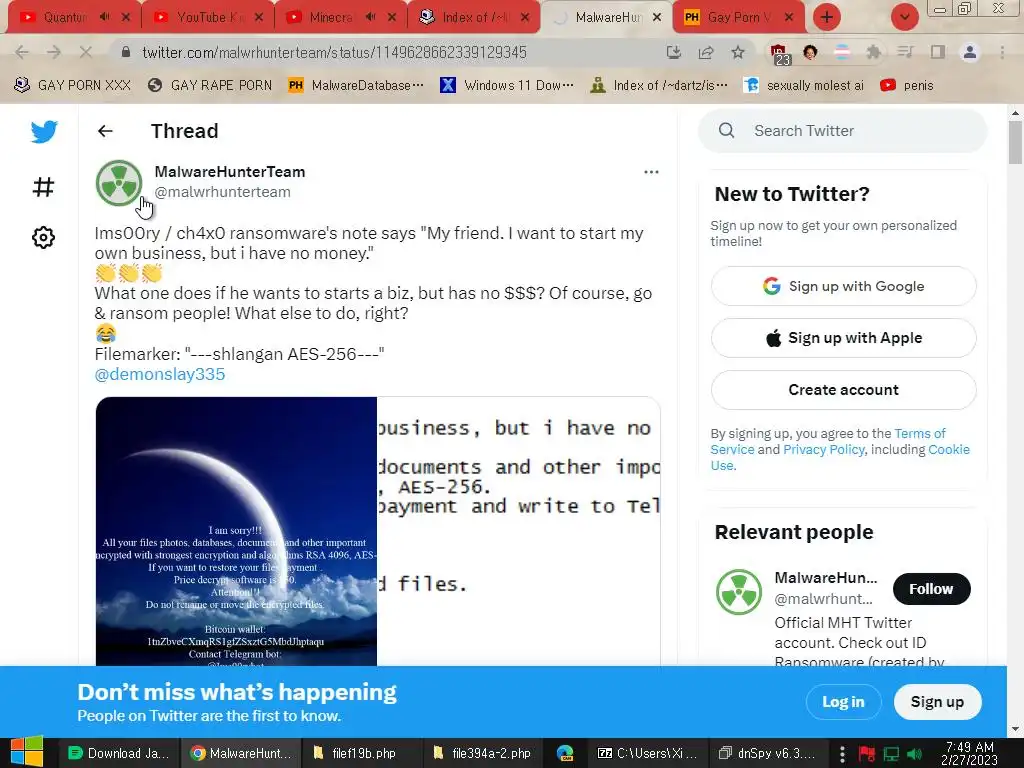Close the MalwareHunterTeam tab

pyautogui.click(x=657, y=17)
